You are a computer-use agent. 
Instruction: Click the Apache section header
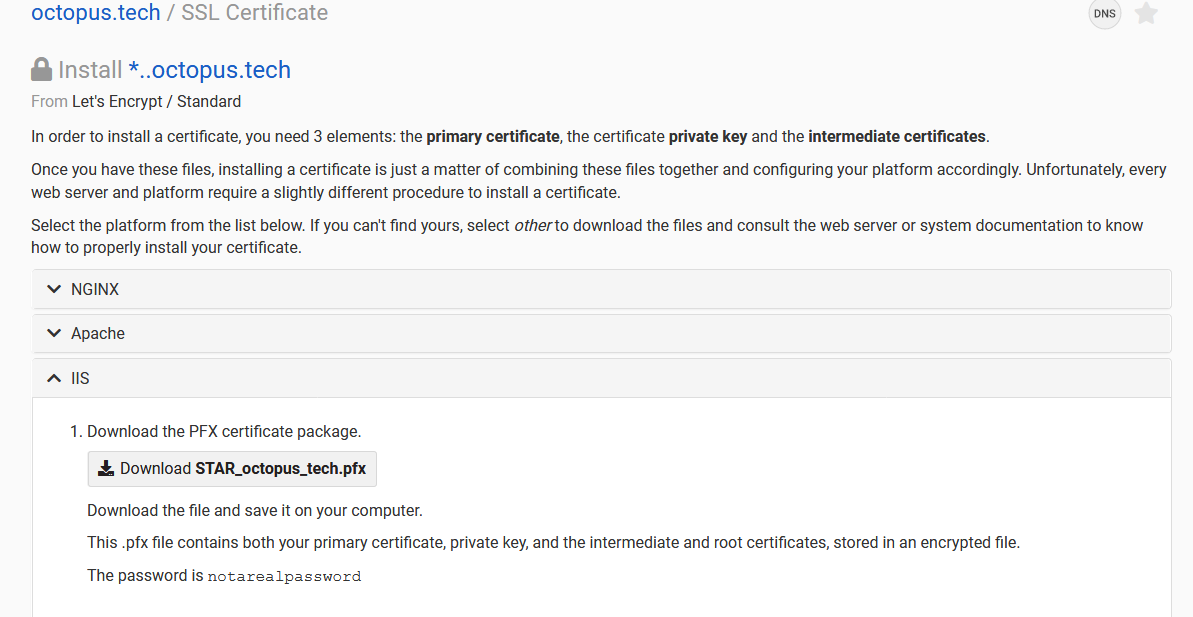coord(100,333)
